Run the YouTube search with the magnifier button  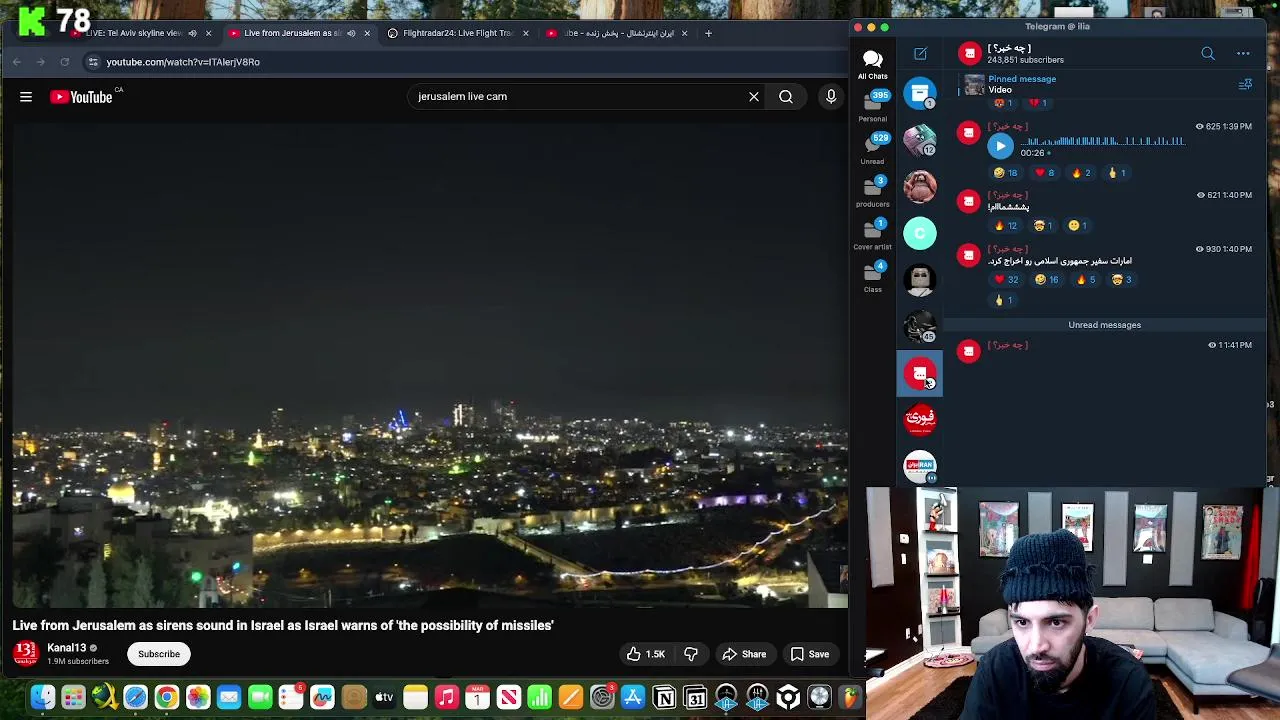pos(786,97)
